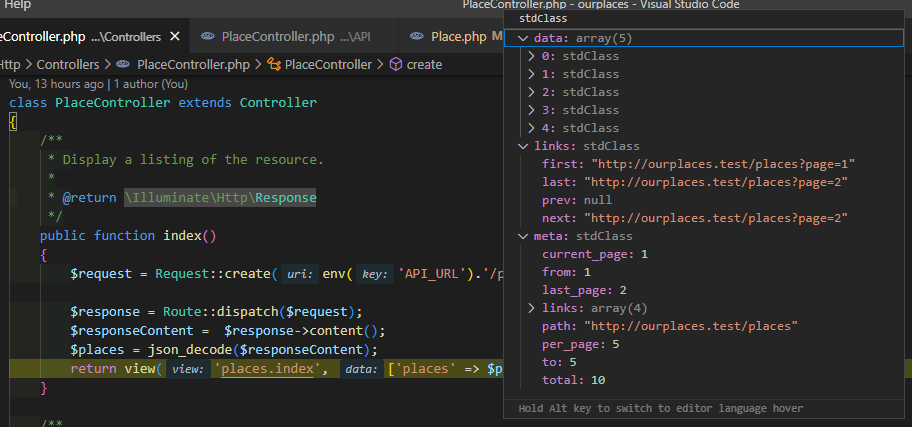Click $request variable in Request::create line

pyautogui.click(x=101, y=274)
